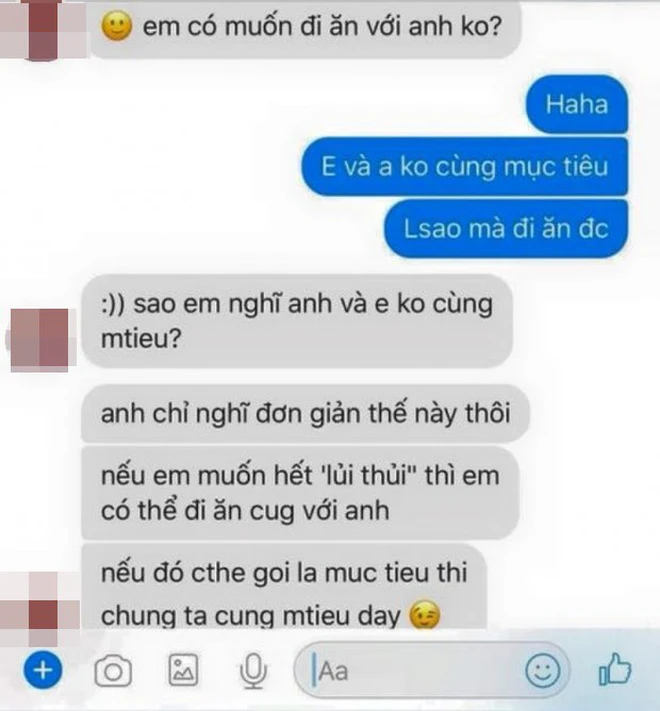Viewport: 660px width, 711px height.
Task: Tap the smiley emoji in the first message
Action: 117,26
